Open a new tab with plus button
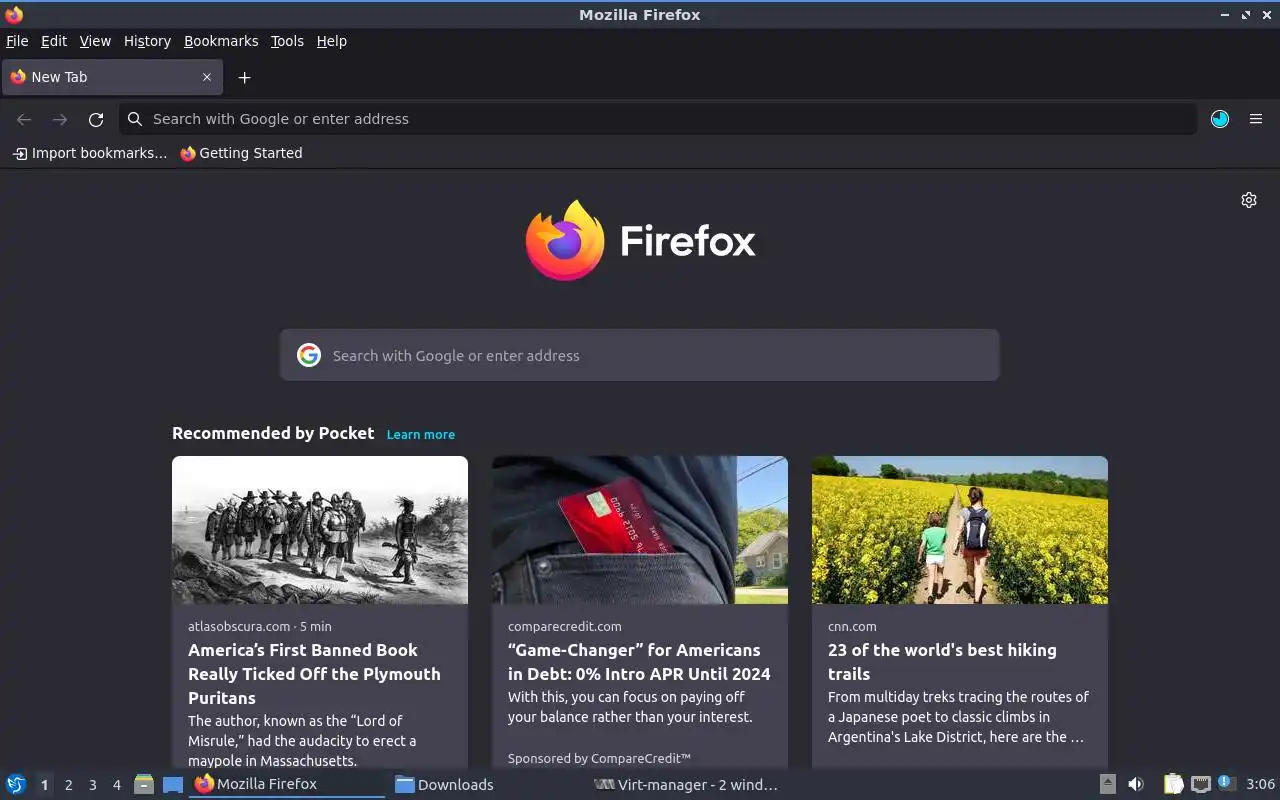The height and width of the screenshot is (800, 1280). click(244, 77)
